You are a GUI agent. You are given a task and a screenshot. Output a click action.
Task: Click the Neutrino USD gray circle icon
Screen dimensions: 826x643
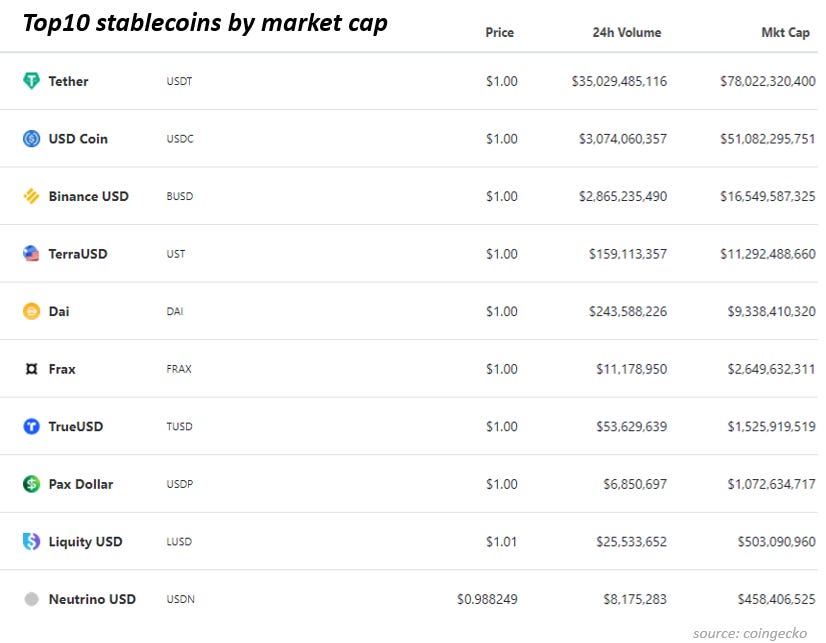[x=32, y=599]
